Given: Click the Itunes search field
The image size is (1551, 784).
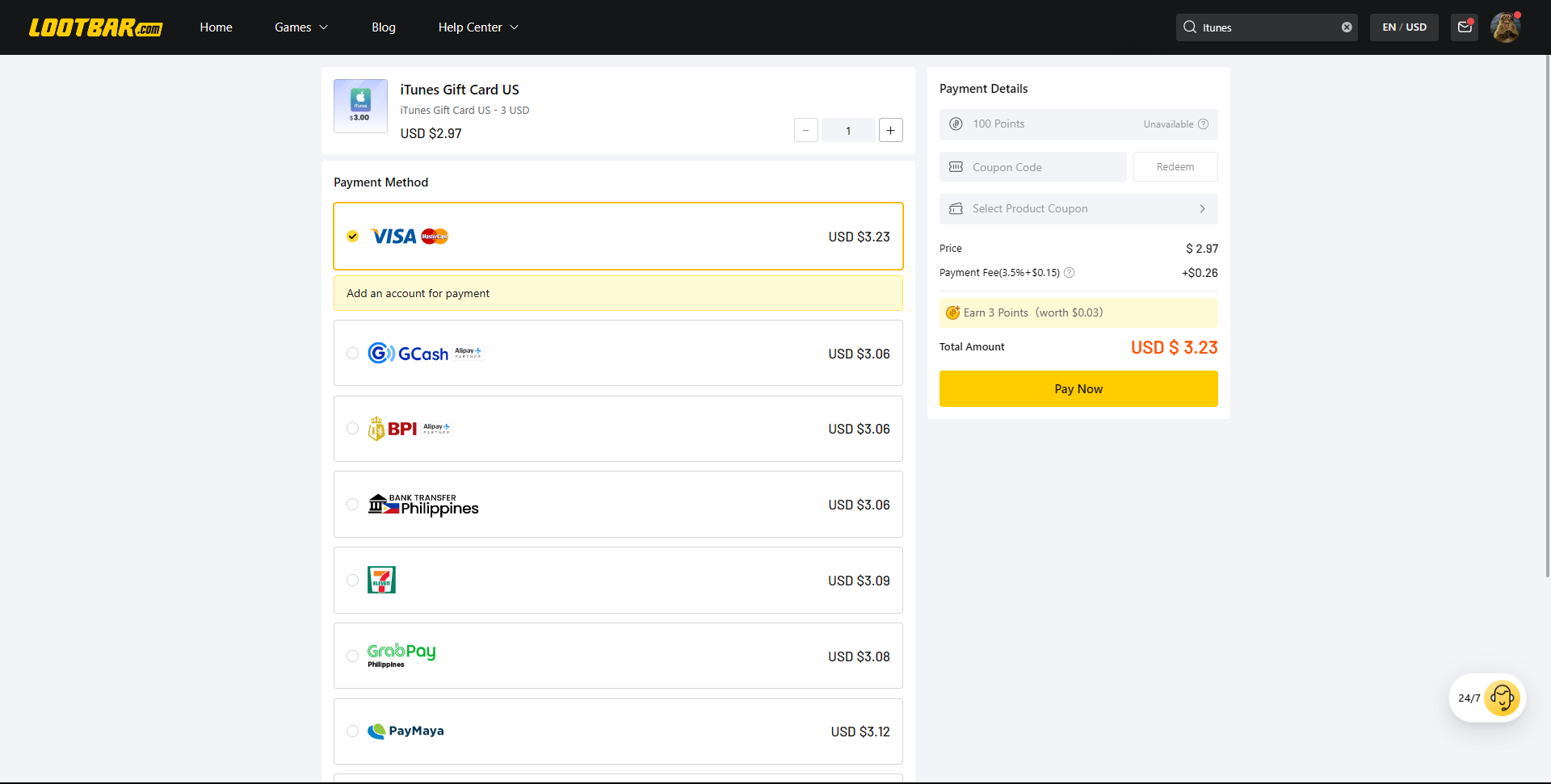Looking at the screenshot, I should 1267,27.
